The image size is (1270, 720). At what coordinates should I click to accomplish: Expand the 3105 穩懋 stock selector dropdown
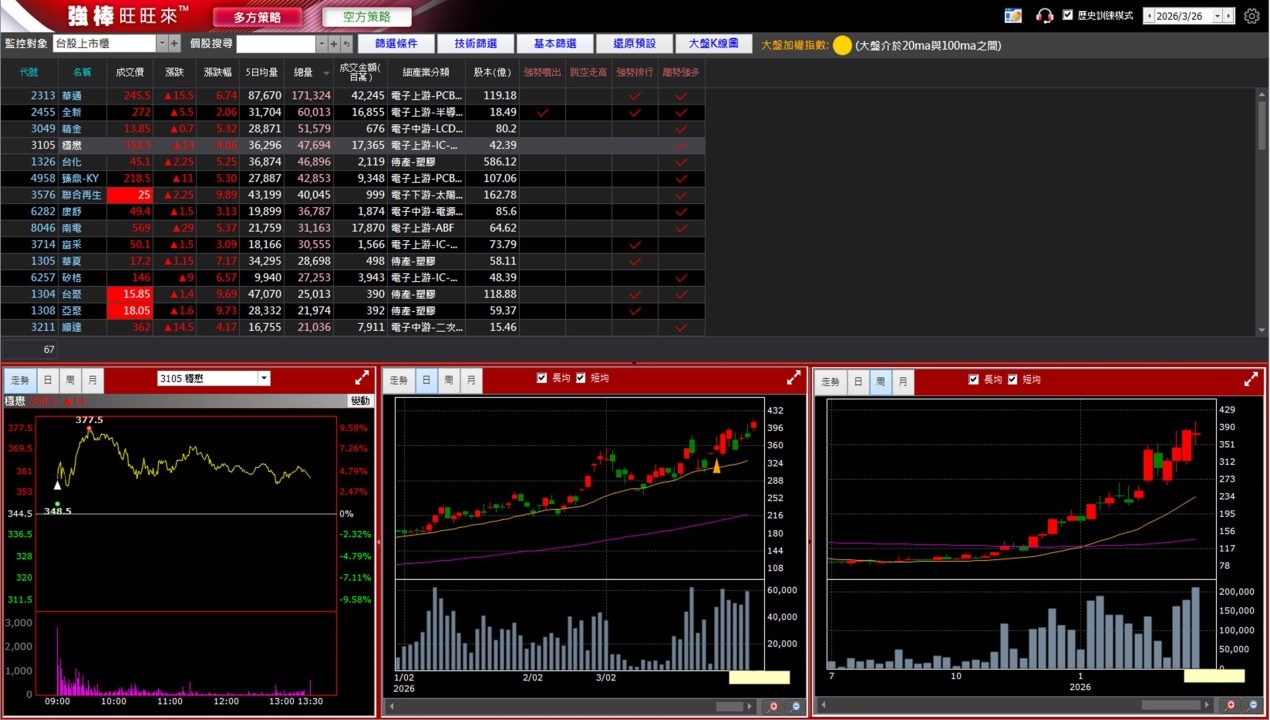point(264,379)
